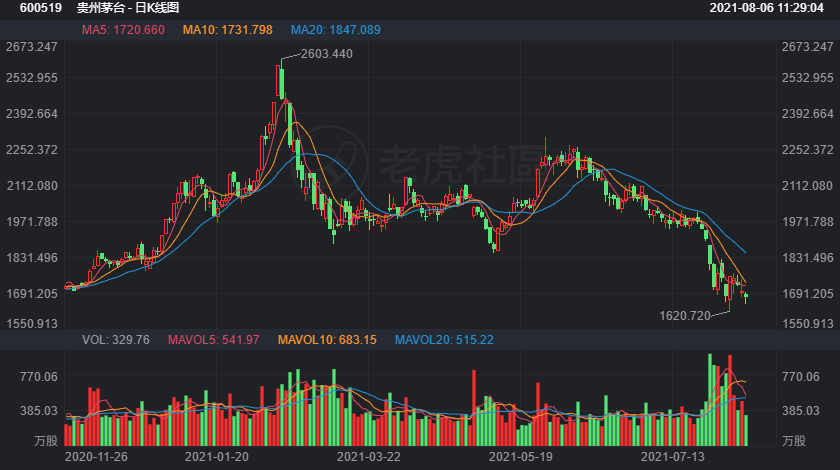Select the 贵州茅台 - 日K线图 title
This screenshot has width=840, height=470.
128,8
